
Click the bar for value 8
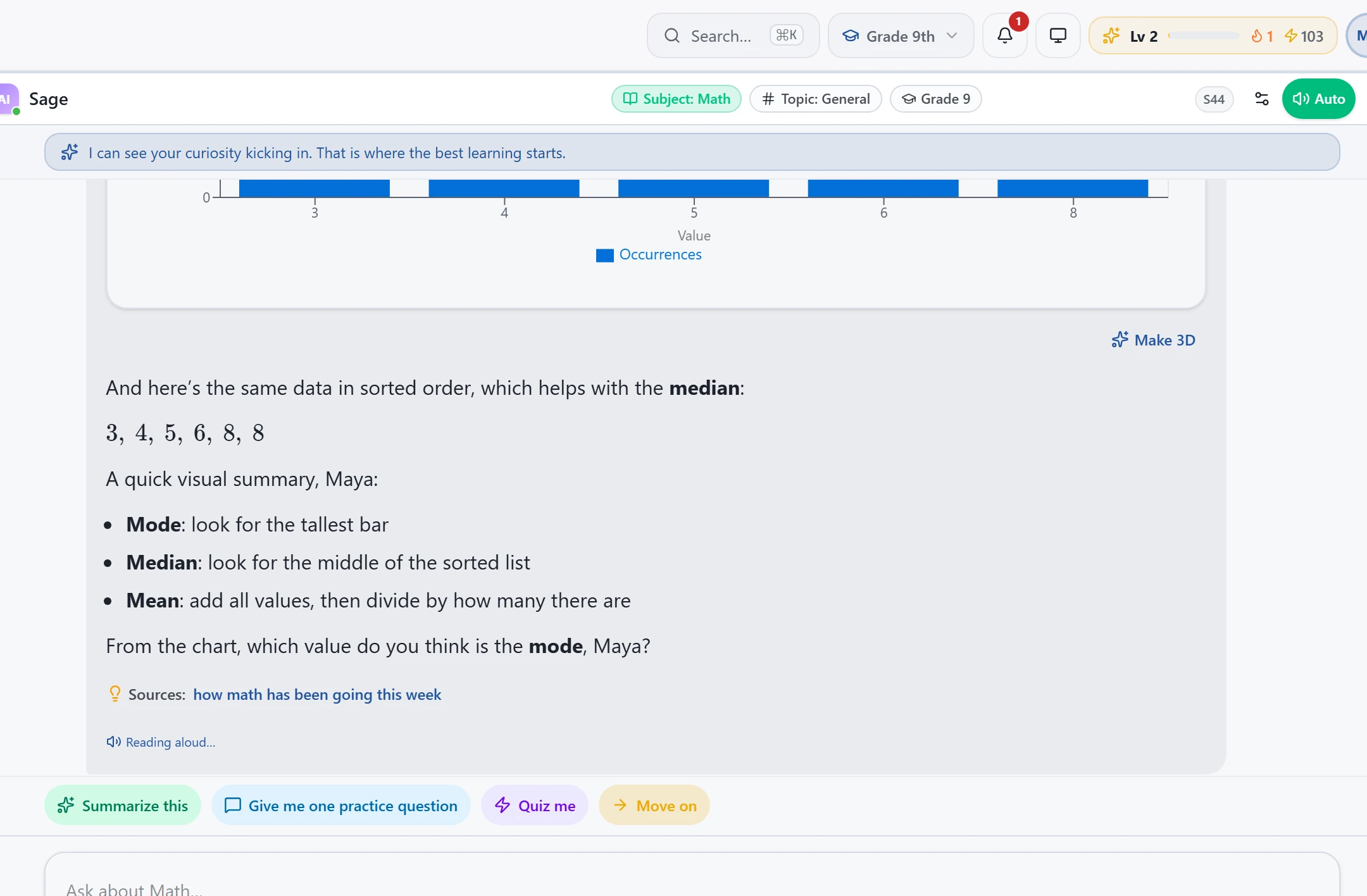(x=1073, y=189)
